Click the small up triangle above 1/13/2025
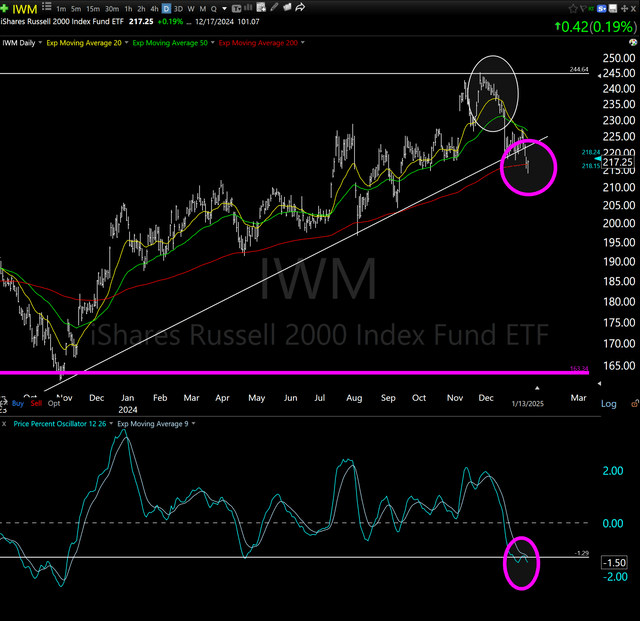This screenshot has height=621, width=640. (537, 388)
